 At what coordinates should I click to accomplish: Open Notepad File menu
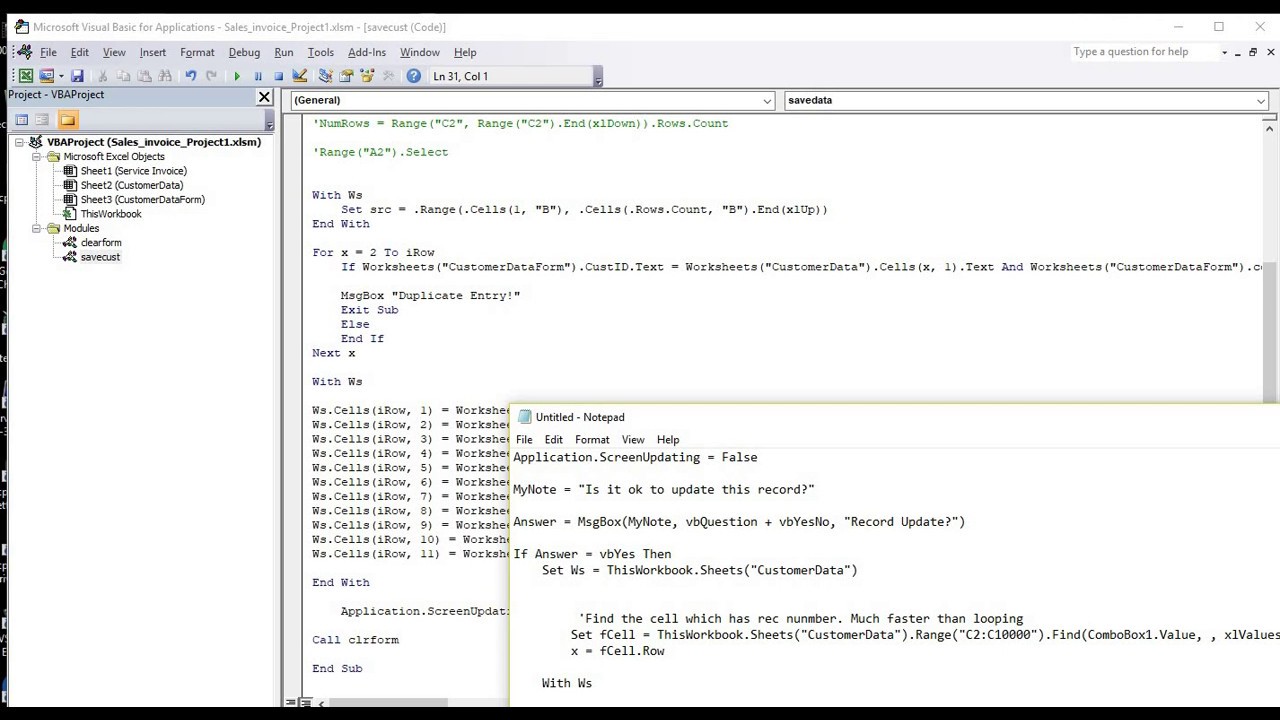524,440
